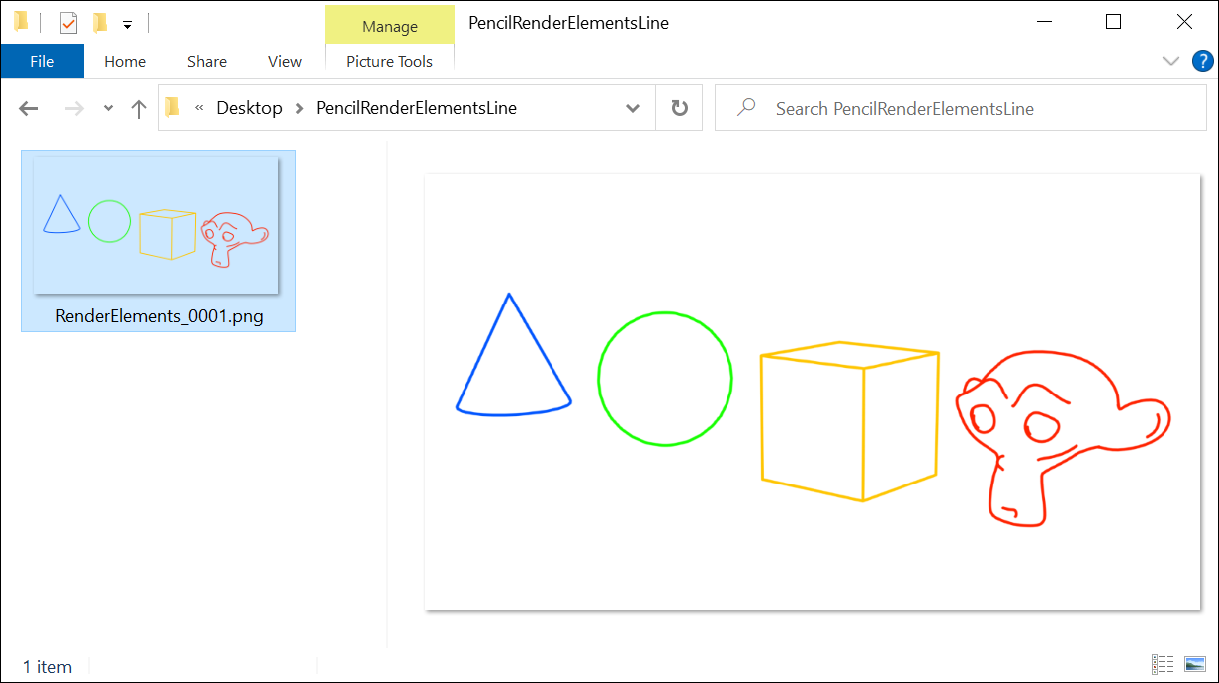Select the RenderElements_0001.png thumbnail
Image resolution: width=1219 pixels, height=683 pixels.
point(157,224)
